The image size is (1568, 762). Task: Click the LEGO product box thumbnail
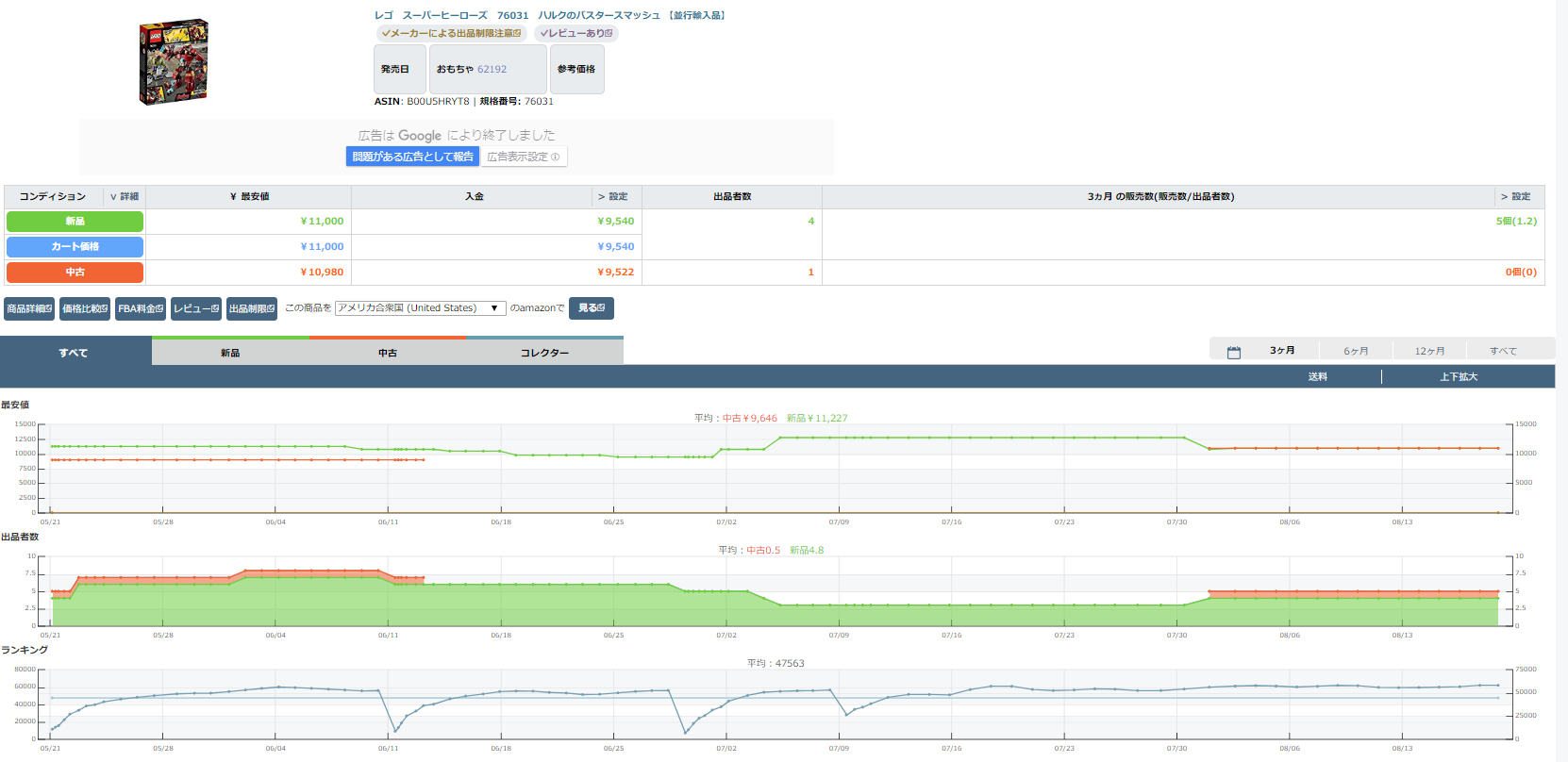click(174, 61)
